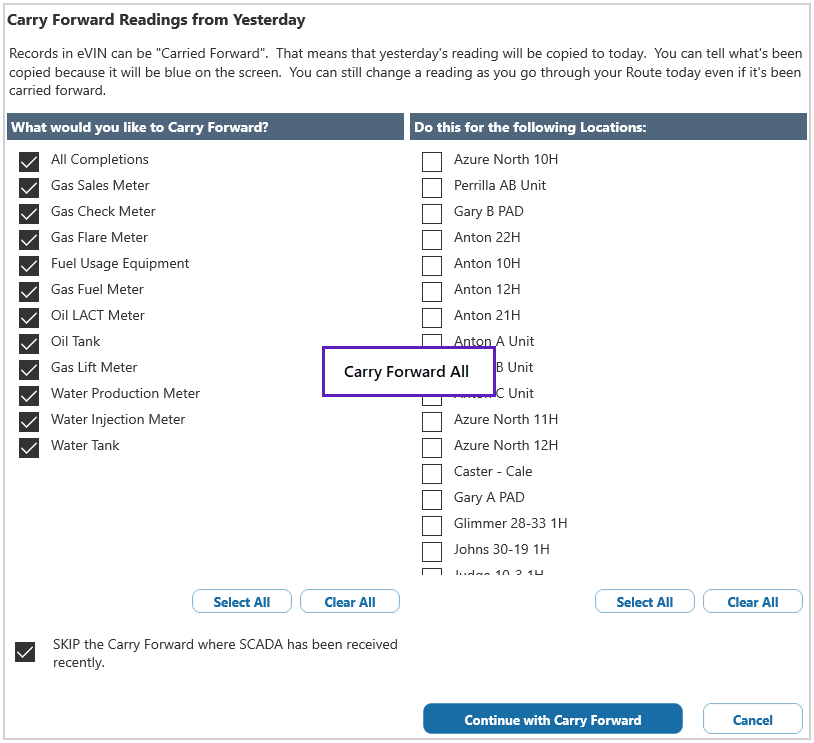Click the Carry Forward All tooltip box
814x743 pixels.
tap(407, 372)
